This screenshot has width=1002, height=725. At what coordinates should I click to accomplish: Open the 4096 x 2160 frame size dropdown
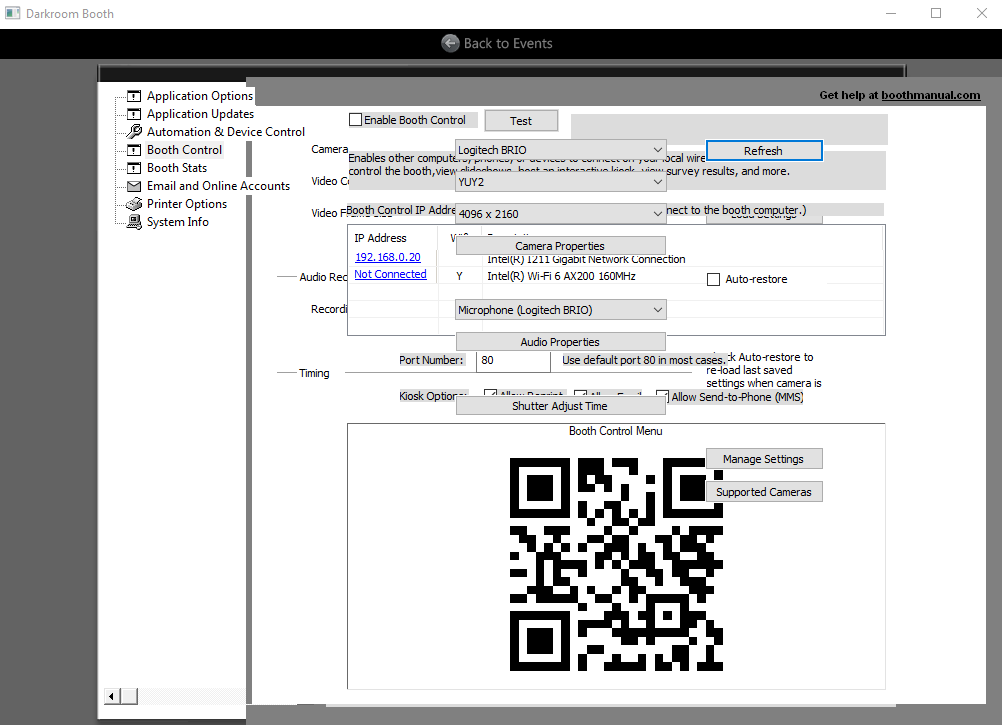click(x=560, y=214)
